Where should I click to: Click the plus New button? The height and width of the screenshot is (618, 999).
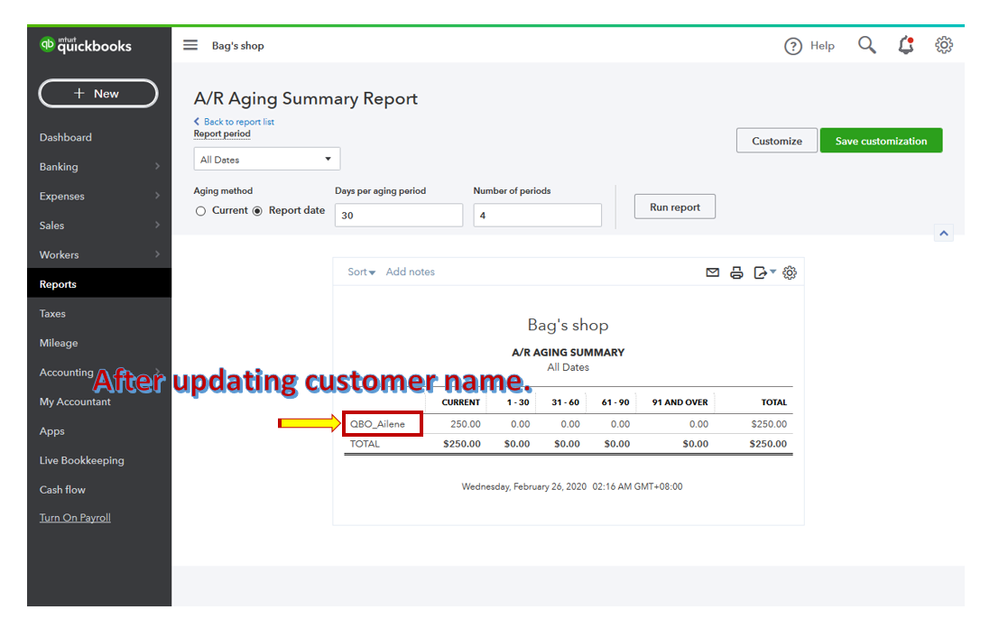(x=98, y=94)
